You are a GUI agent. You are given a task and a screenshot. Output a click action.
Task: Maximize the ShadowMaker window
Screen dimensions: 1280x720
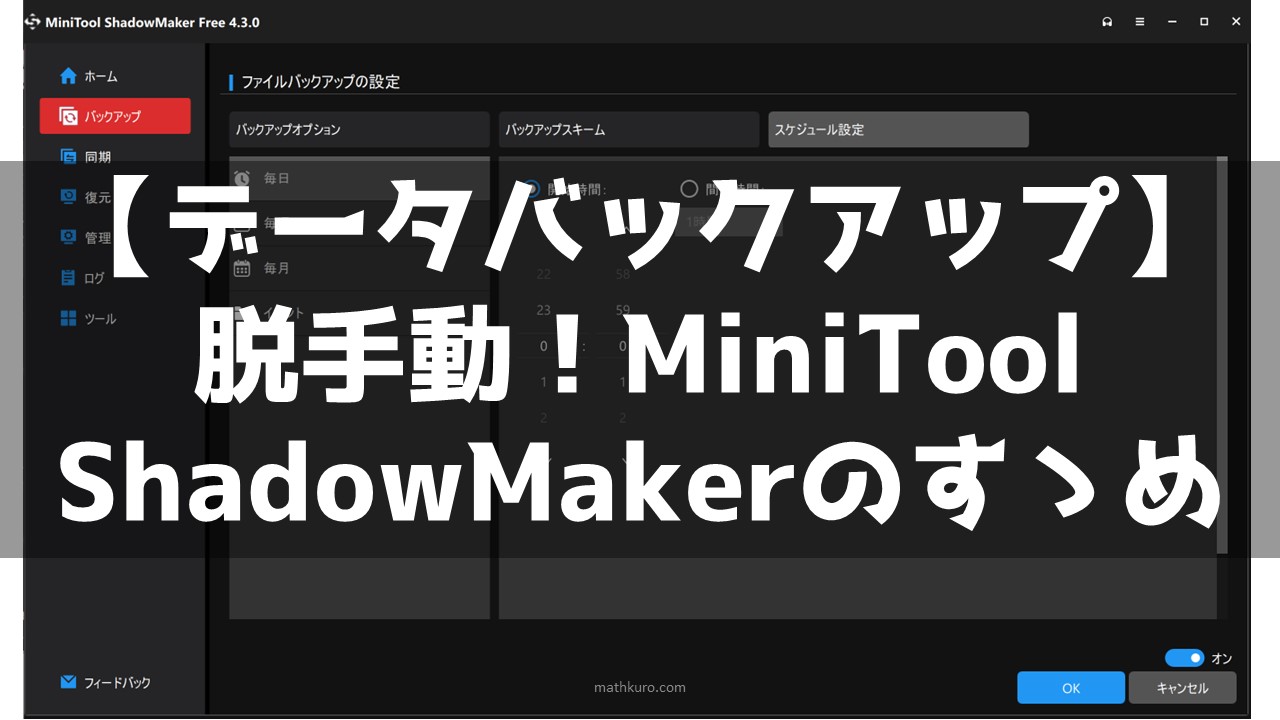(x=1204, y=22)
